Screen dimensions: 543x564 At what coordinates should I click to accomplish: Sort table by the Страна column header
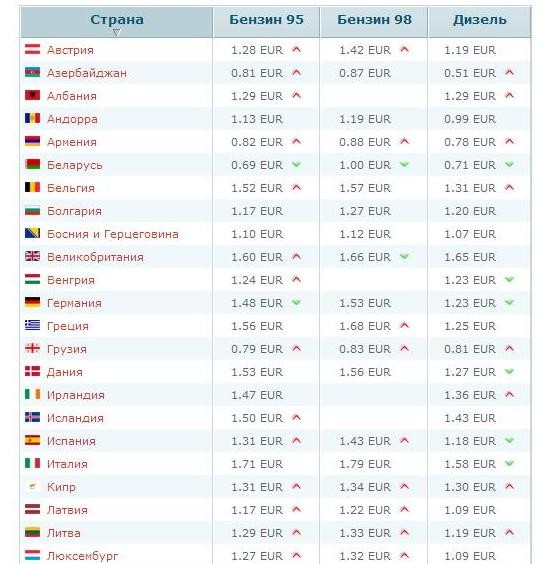(117, 19)
